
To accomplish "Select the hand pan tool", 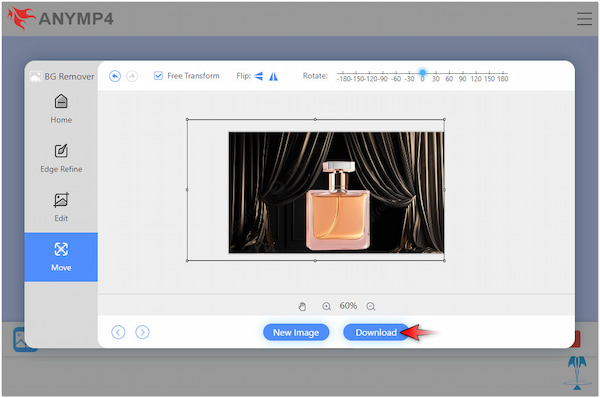I will (x=302, y=306).
